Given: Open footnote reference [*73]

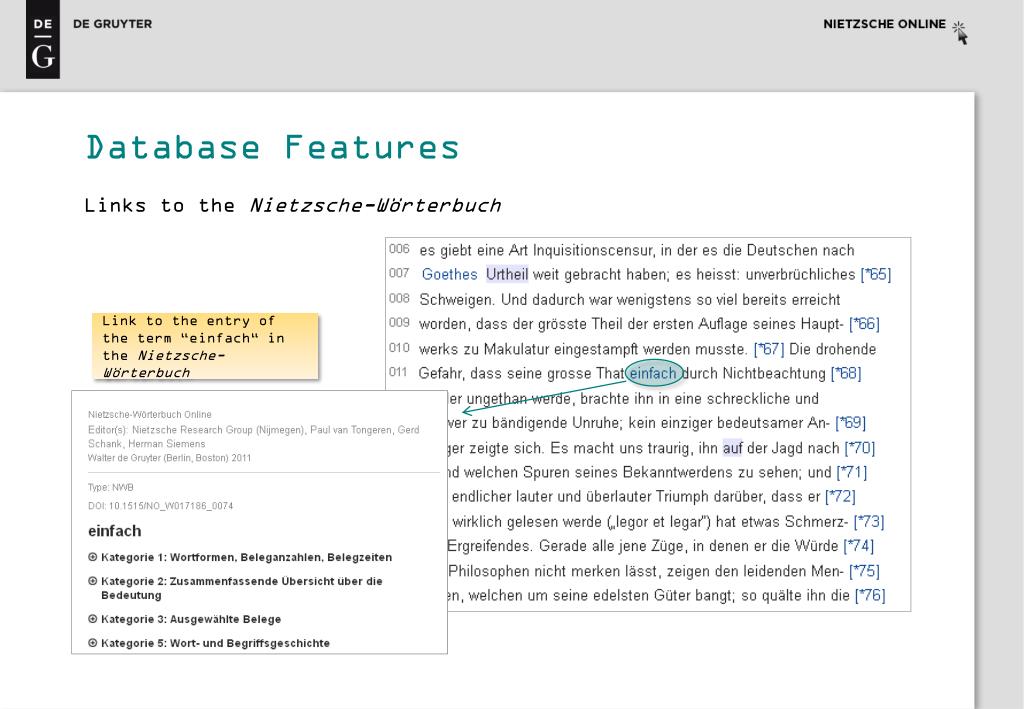Looking at the screenshot, I should (x=869, y=522).
